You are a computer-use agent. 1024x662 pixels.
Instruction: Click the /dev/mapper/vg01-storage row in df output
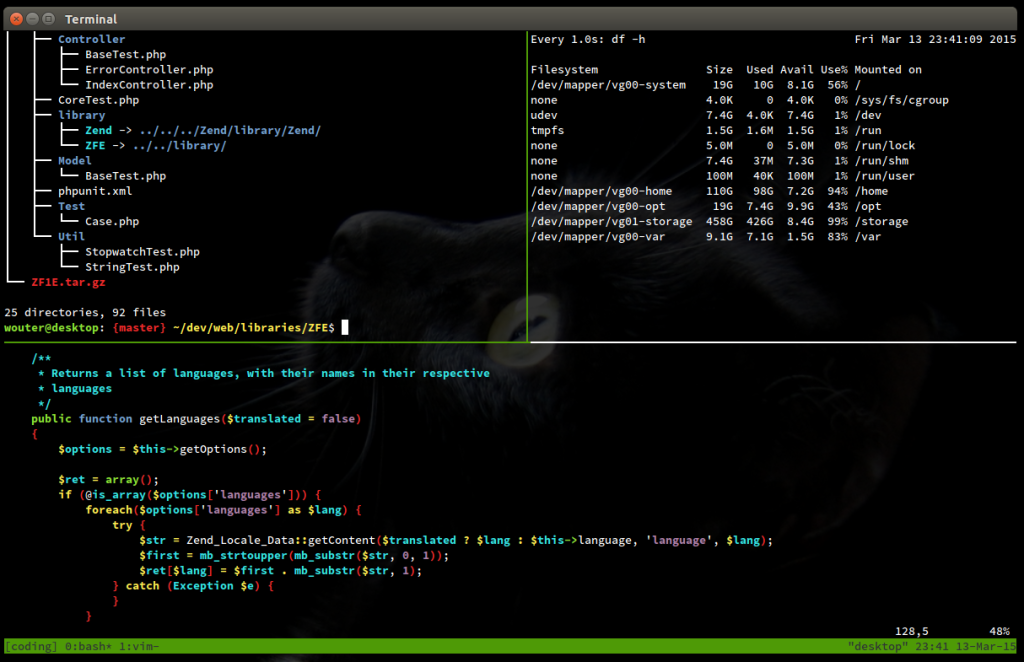[x=607, y=221]
